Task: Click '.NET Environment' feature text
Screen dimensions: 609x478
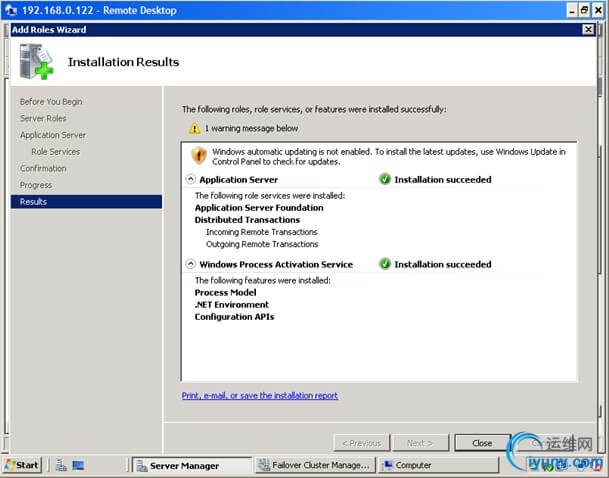Action: pos(232,304)
